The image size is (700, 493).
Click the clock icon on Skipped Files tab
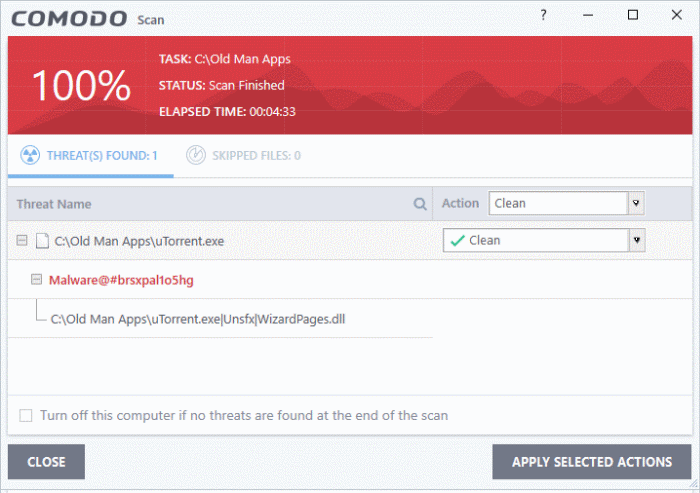pos(196,155)
